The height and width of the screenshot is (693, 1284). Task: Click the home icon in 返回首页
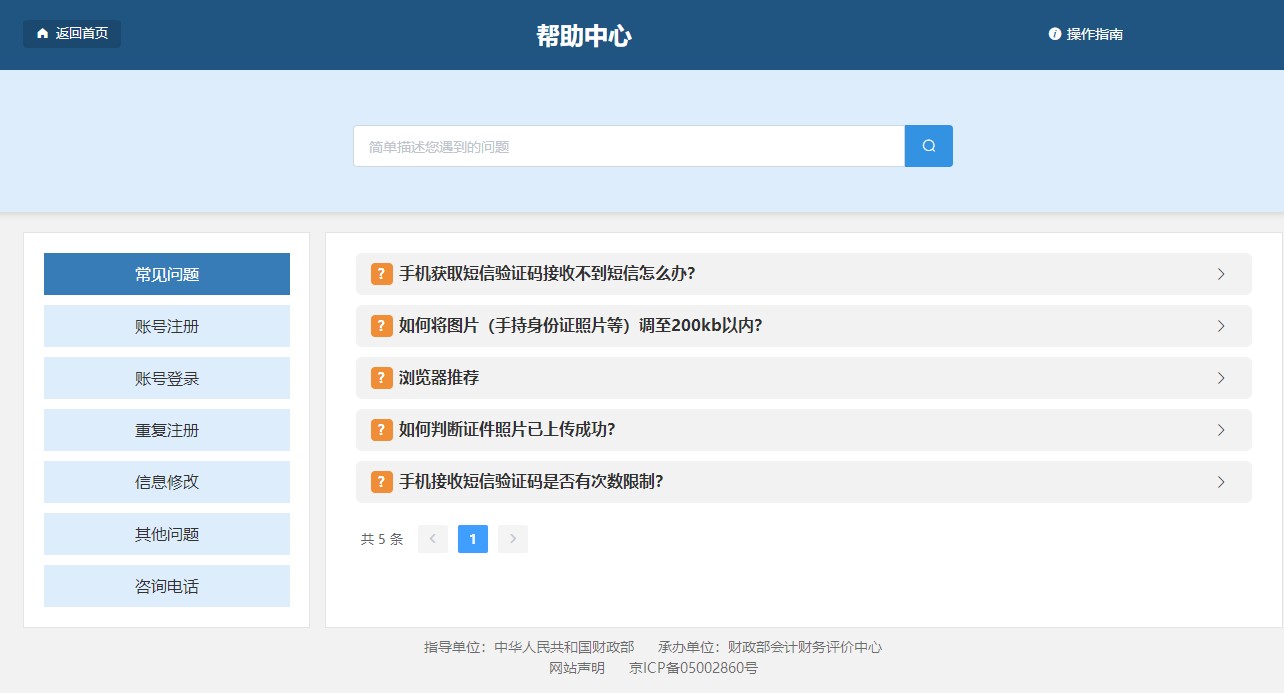coord(42,34)
